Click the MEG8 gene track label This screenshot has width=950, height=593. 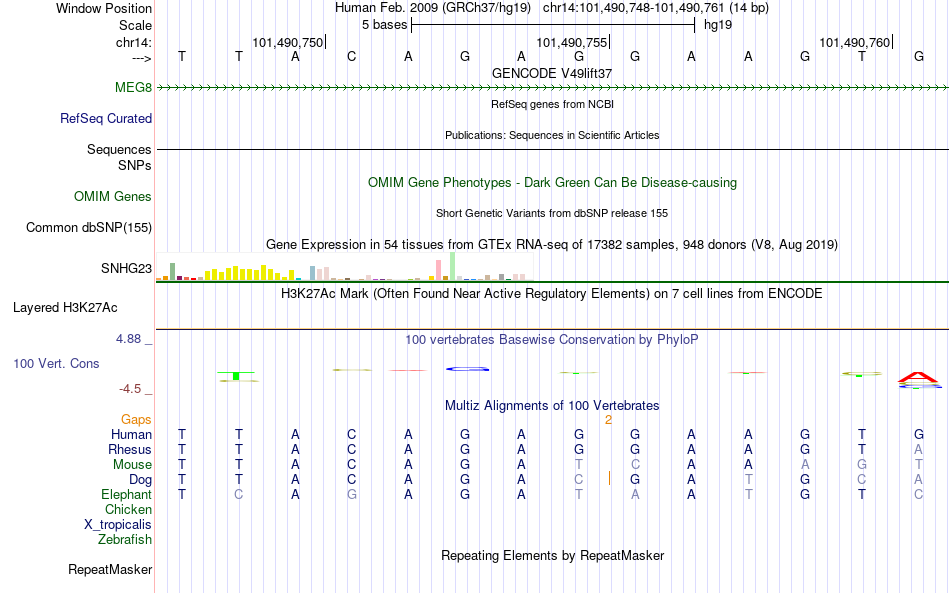pyautogui.click(x=133, y=87)
